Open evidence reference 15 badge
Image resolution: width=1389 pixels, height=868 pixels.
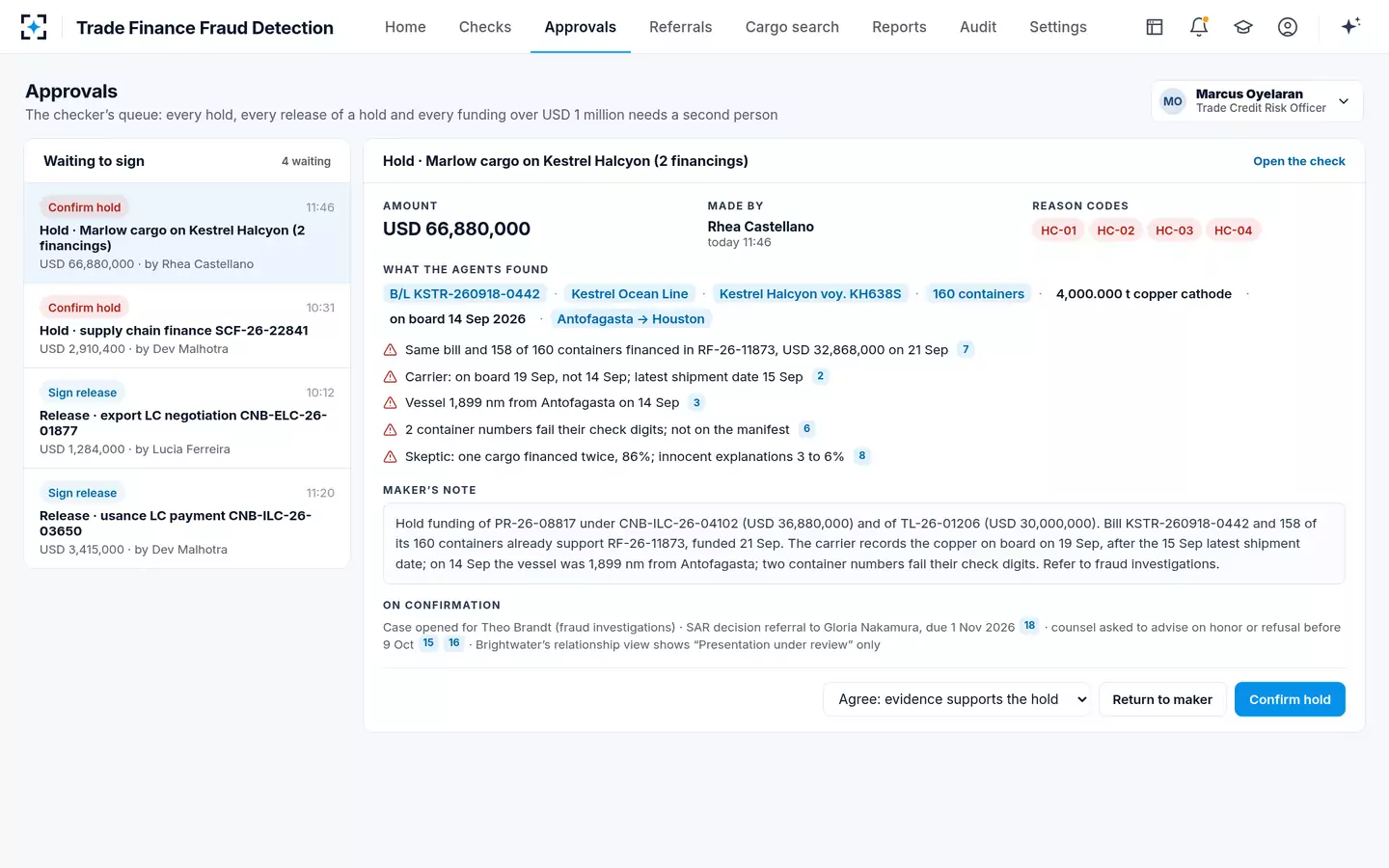(428, 643)
